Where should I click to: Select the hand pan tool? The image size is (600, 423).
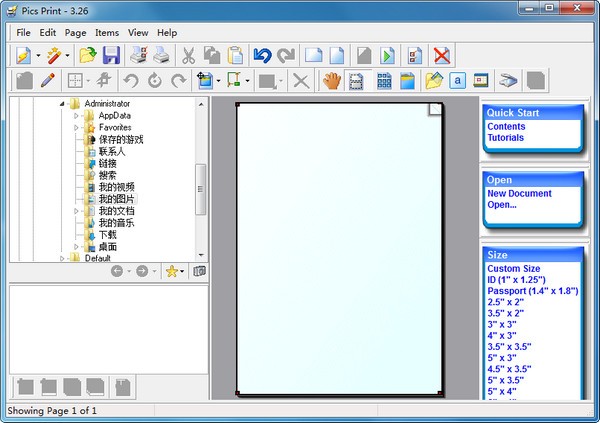(331, 81)
